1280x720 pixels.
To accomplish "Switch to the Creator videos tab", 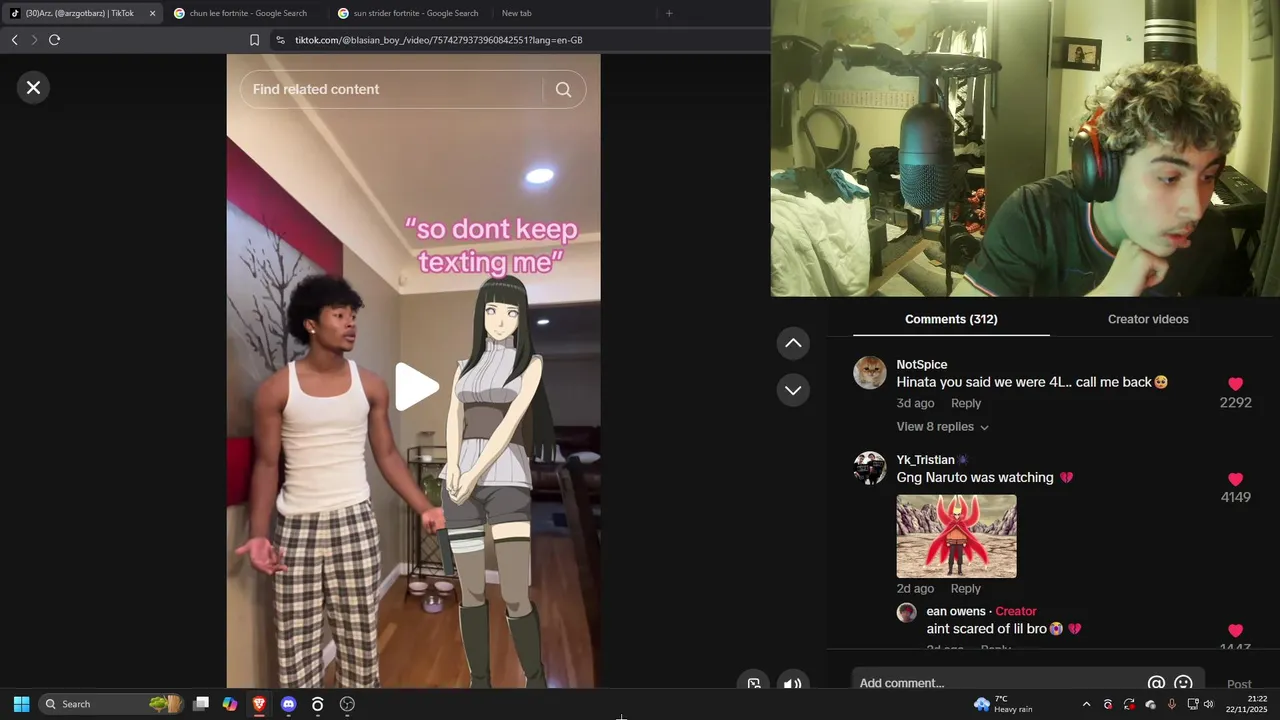I will tap(1148, 319).
